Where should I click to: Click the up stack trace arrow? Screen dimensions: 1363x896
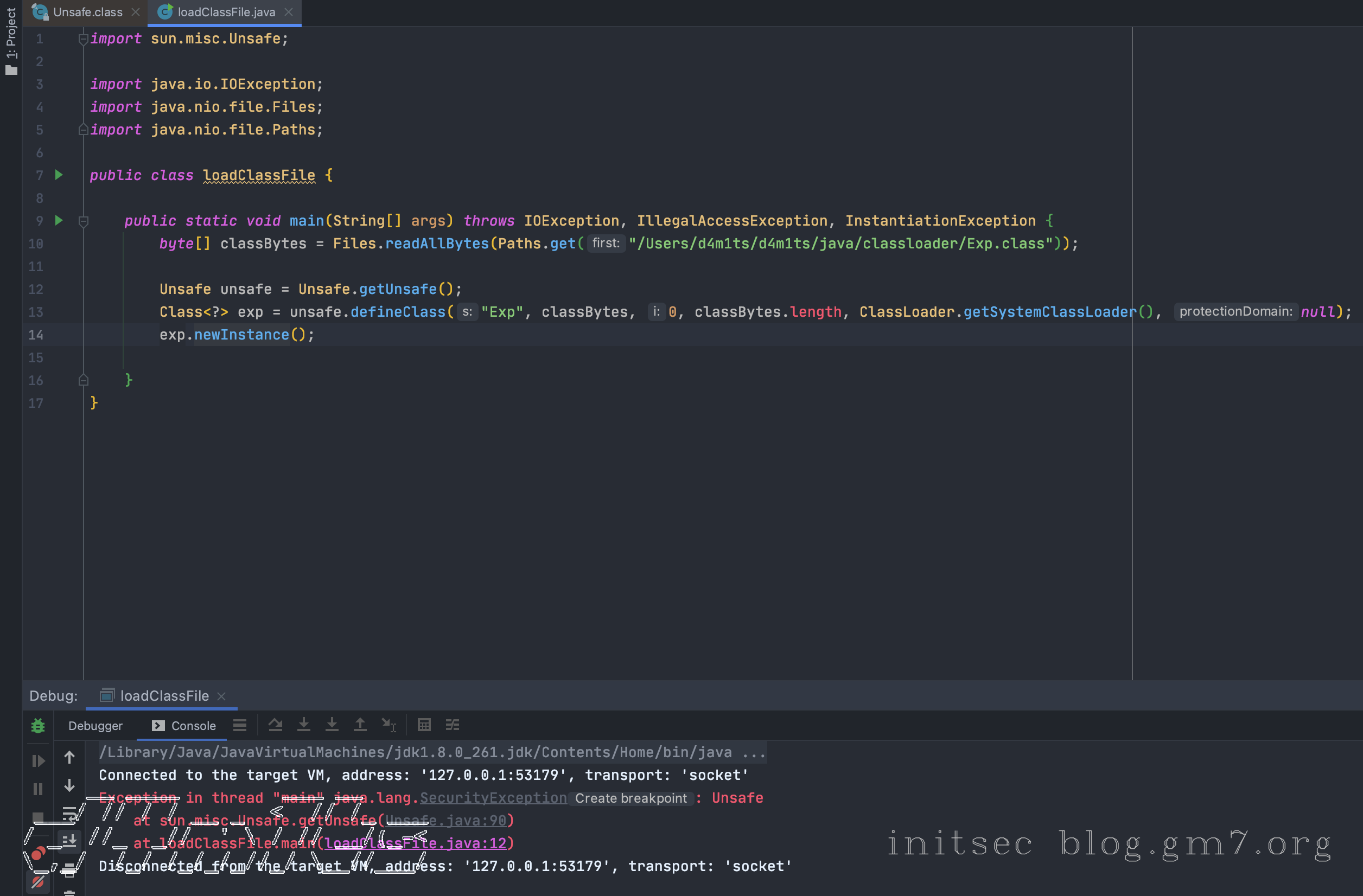69,758
